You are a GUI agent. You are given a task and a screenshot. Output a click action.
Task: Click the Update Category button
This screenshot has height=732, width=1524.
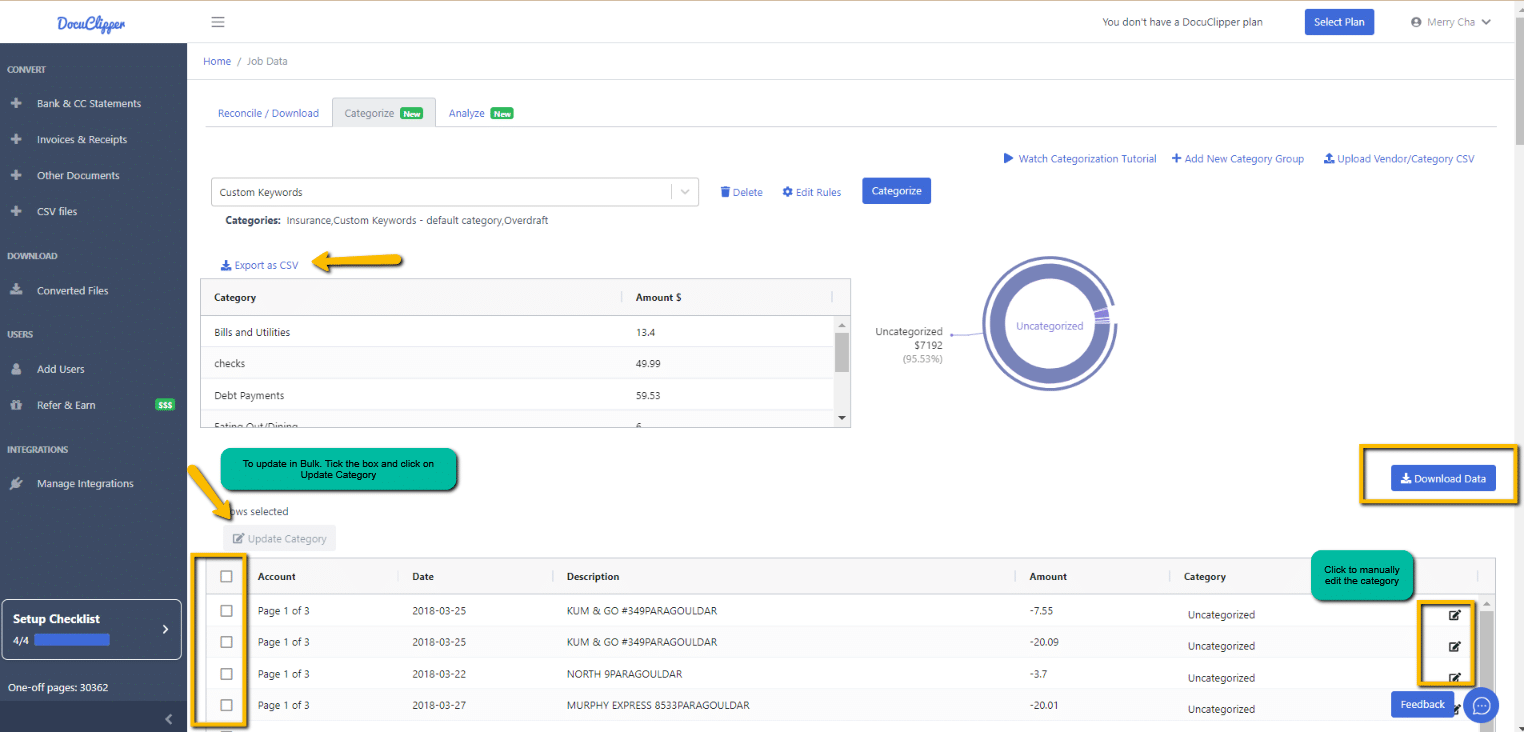280,538
